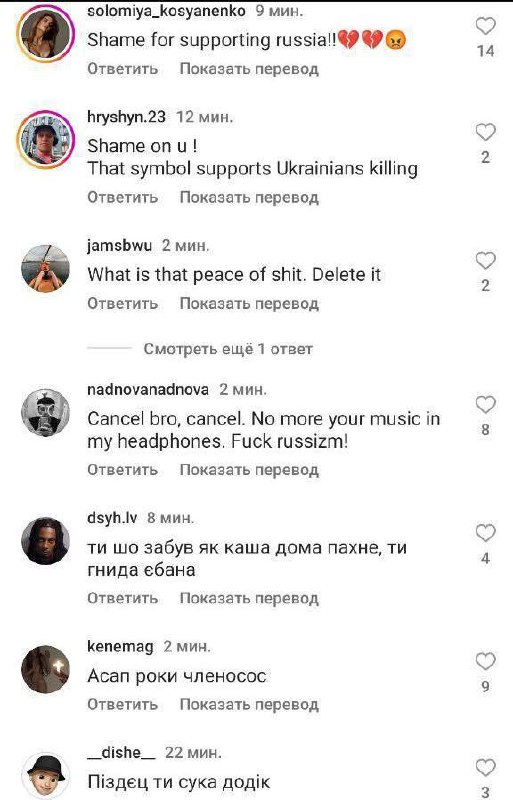Open solomiya_kosyanenko's profile picture
Screen dimensions: 513x800
point(45,33)
